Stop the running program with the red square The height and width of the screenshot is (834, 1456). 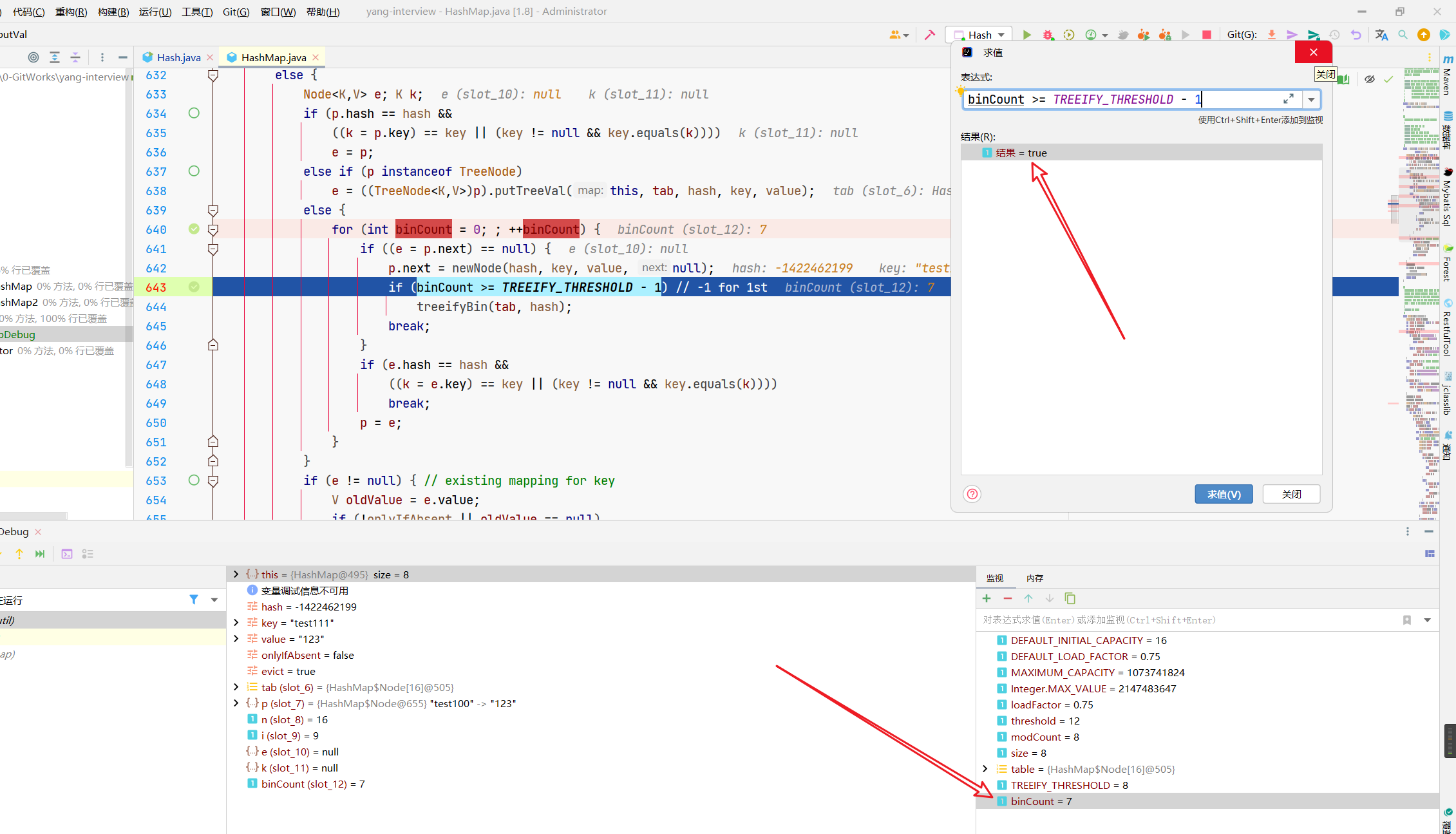pos(1207,35)
